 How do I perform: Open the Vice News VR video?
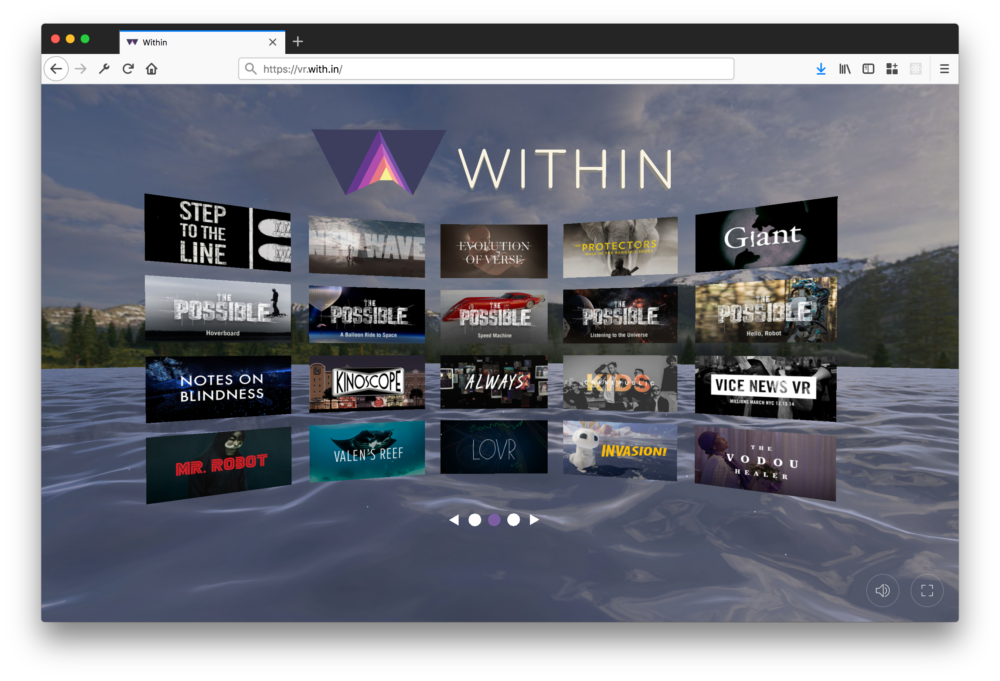[766, 388]
